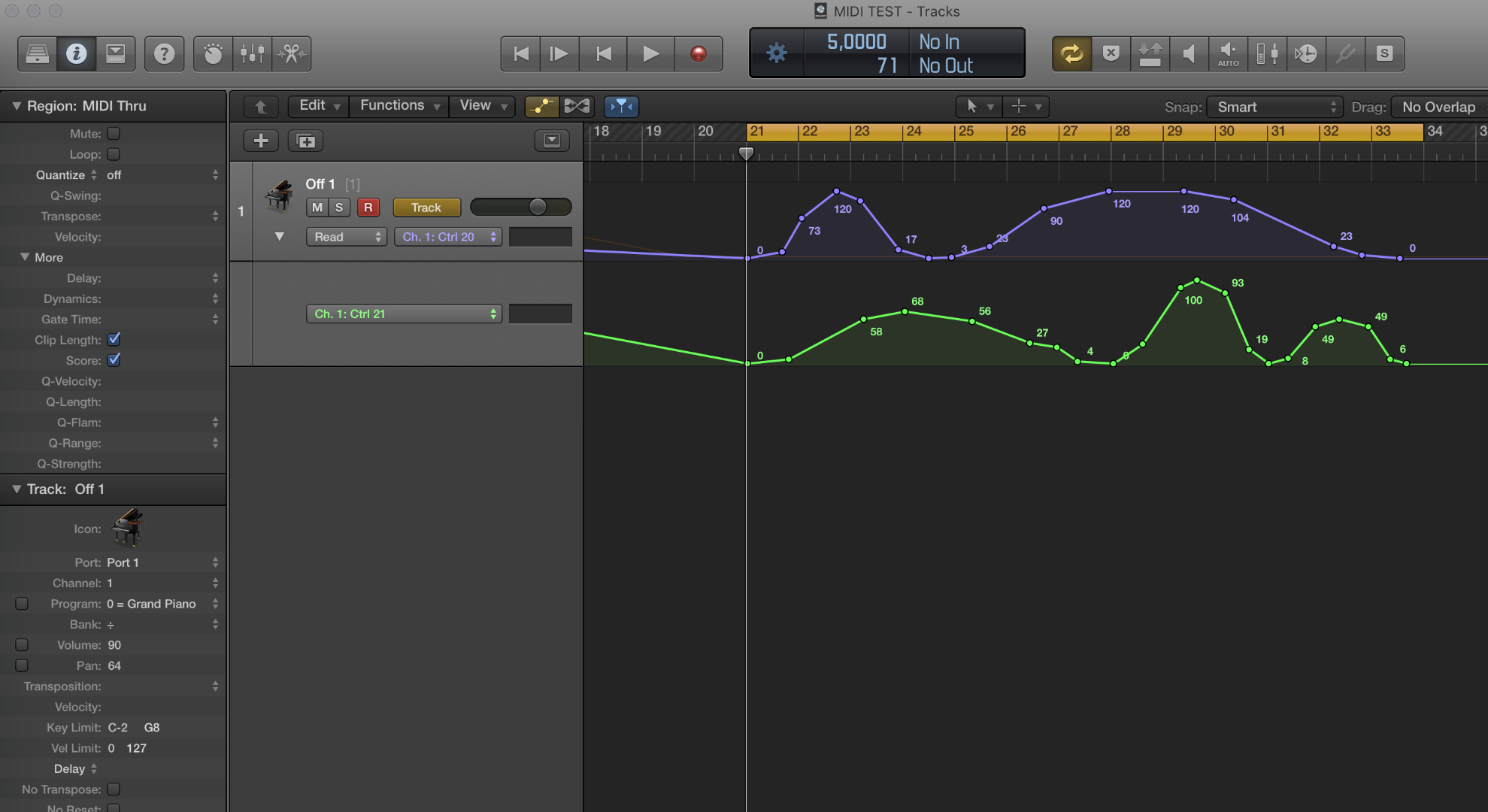Toggle the Solo S button in the control bar

tap(1384, 53)
